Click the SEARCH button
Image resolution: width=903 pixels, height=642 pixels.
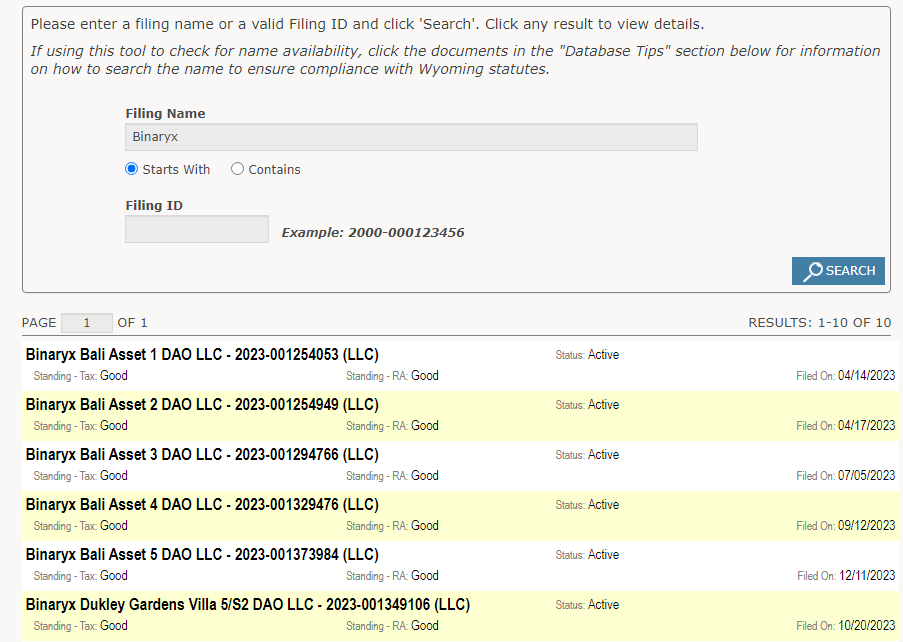click(838, 271)
